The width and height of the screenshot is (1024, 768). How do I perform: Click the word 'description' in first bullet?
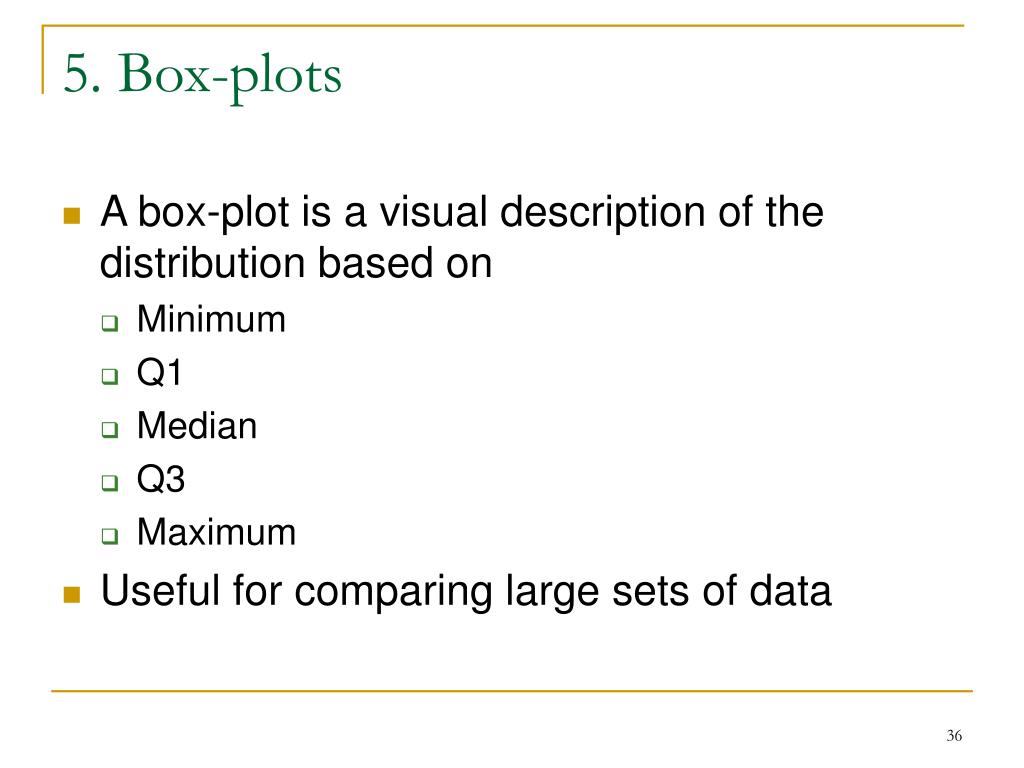pos(602,214)
